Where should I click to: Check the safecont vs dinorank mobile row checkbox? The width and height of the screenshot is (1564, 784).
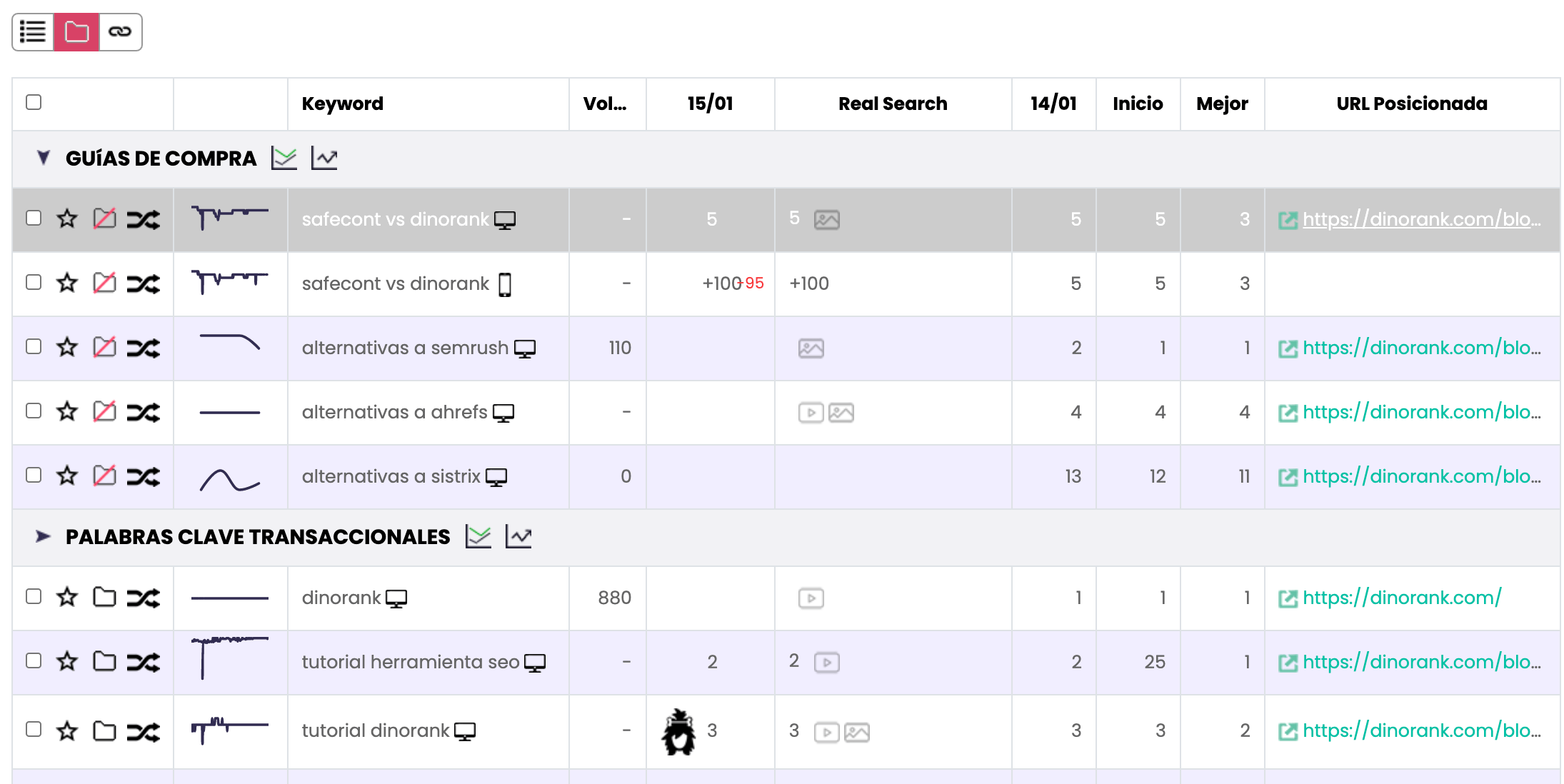tap(34, 282)
